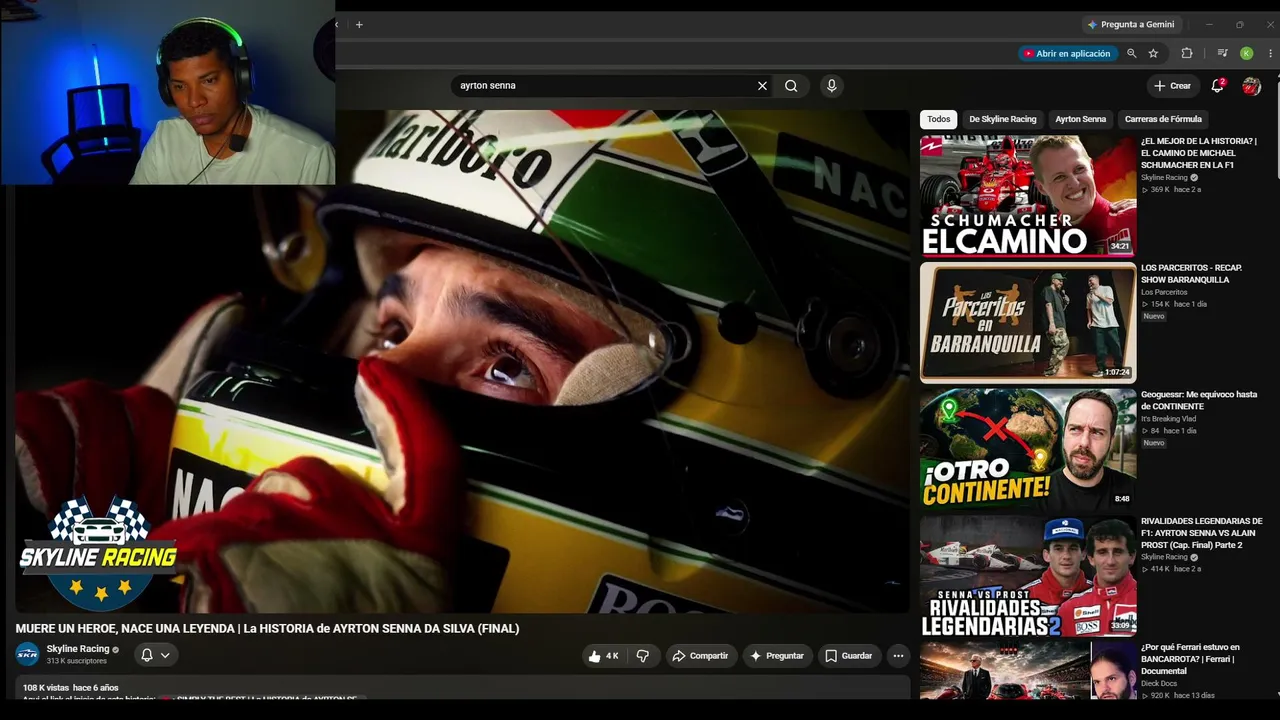Screen dimensions: 1280x720
Task: Open the Skyline Racing channel avatar
Action: pyautogui.click(x=27, y=655)
